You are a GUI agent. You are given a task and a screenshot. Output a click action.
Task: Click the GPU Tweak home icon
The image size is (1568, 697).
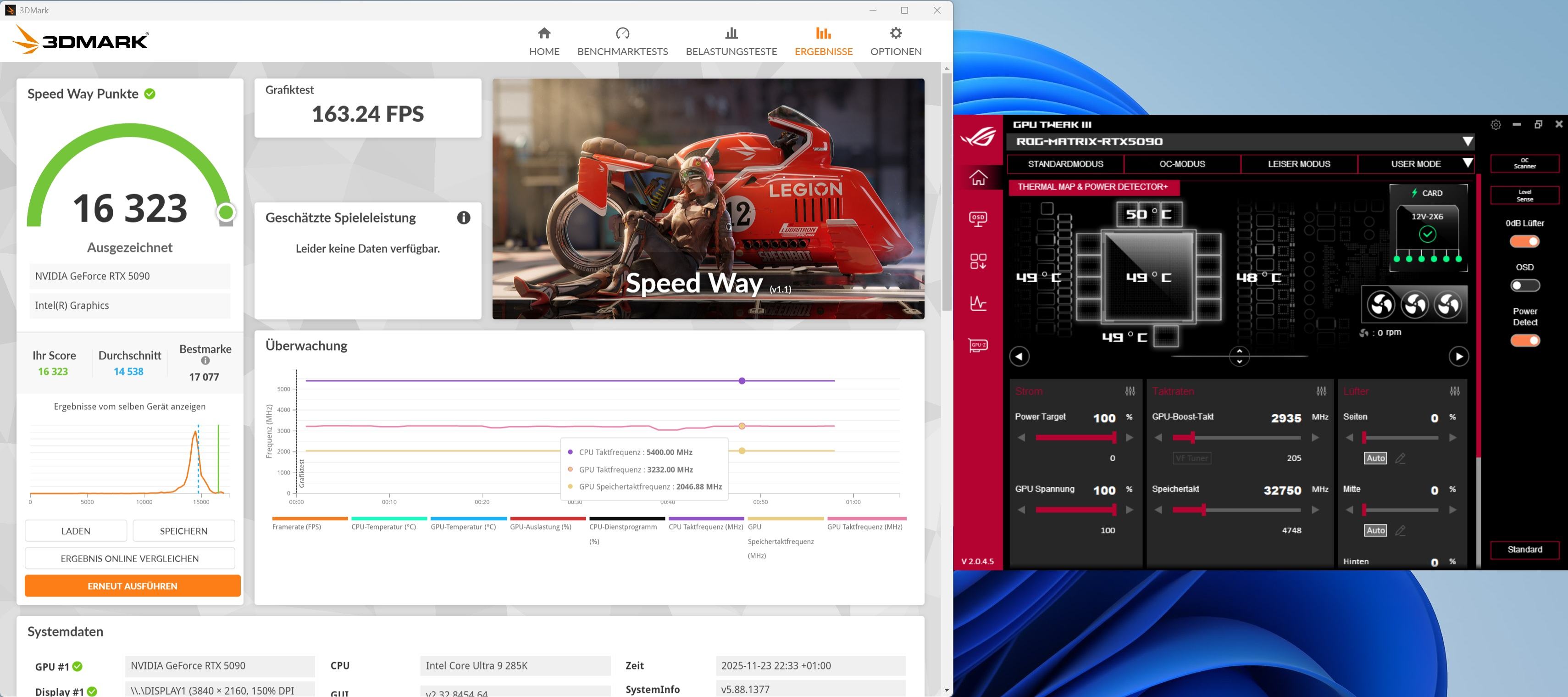[978, 178]
